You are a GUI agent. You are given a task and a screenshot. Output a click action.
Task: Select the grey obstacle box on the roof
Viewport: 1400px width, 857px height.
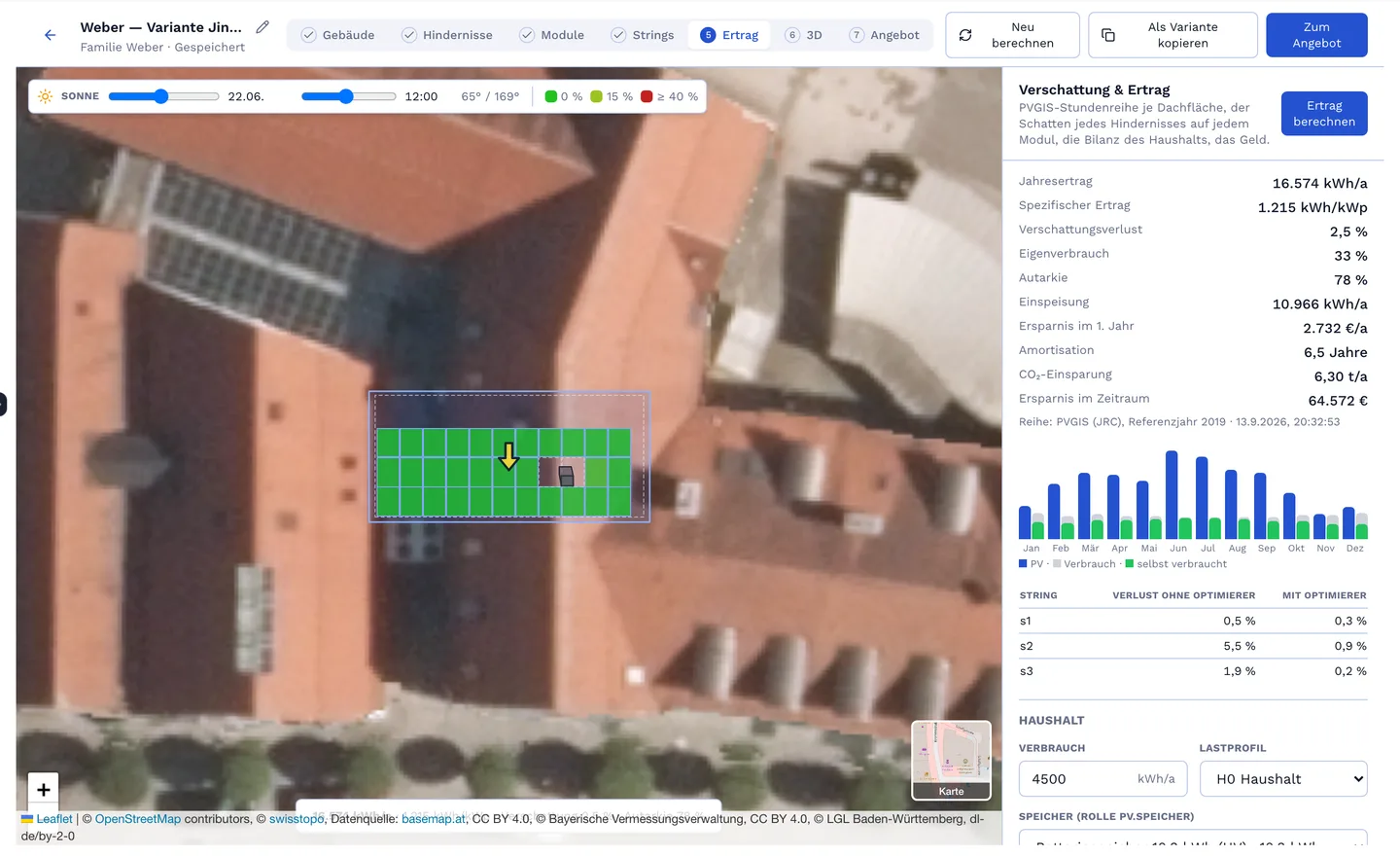click(x=566, y=476)
